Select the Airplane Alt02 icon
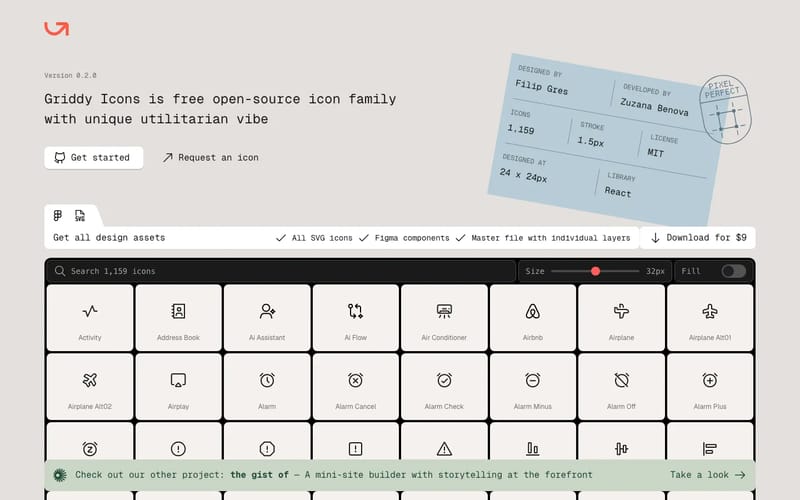800x500 pixels. 90,387
